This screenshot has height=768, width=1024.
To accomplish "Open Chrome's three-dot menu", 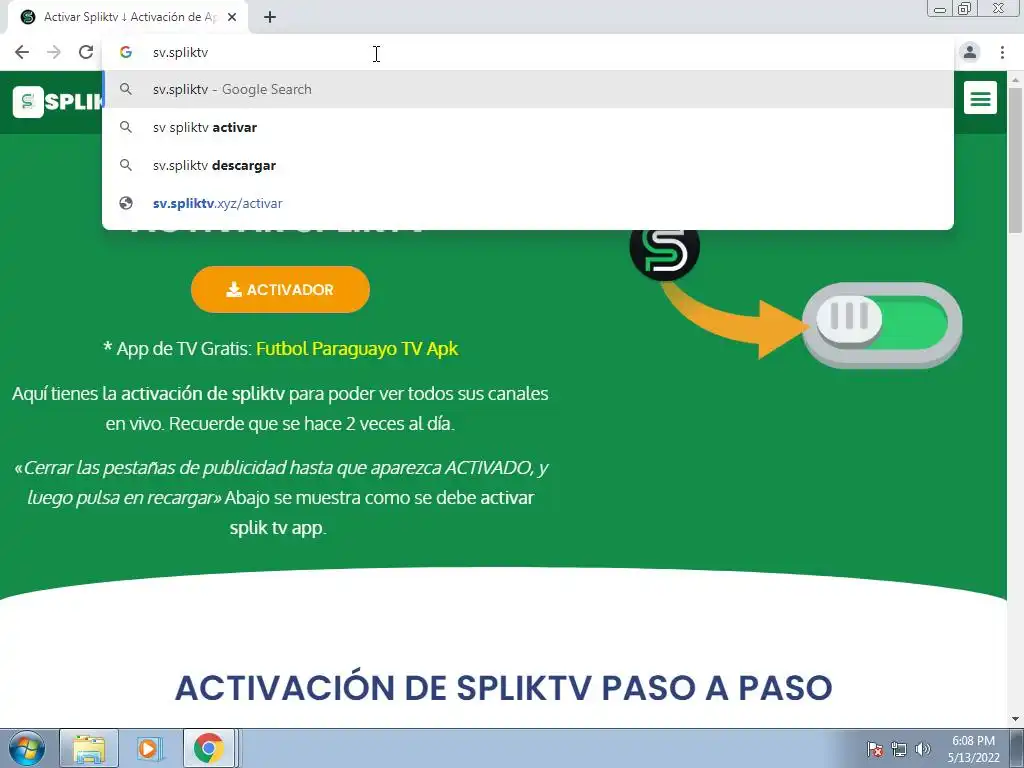I will click(1002, 52).
